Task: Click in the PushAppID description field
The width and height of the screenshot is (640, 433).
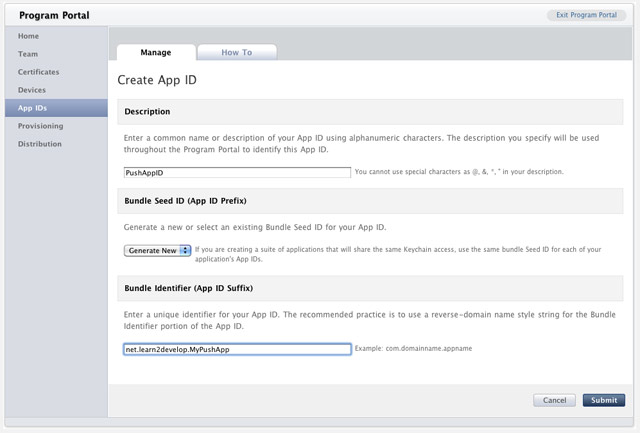Action: coord(236,172)
